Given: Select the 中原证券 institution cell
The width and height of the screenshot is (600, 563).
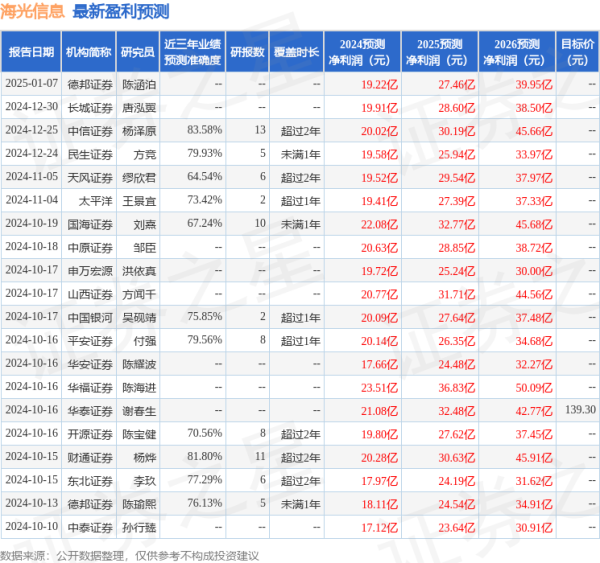Looking at the screenshot, I should point(90,248).
